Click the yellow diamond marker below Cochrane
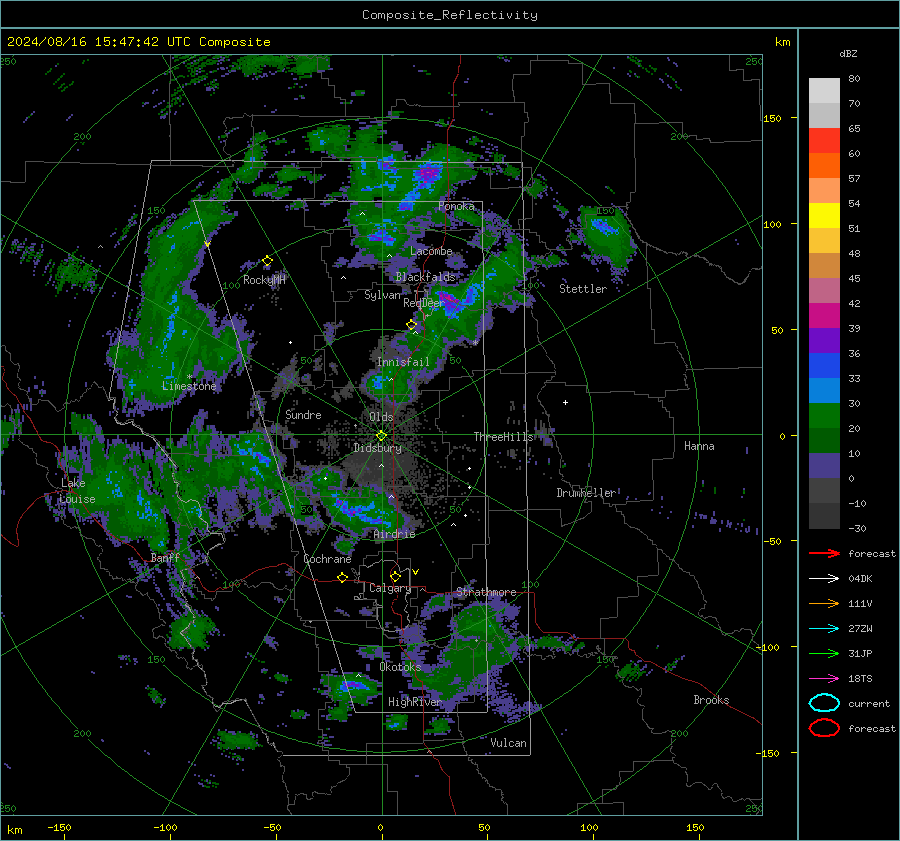900x841 pixels. pyautogui.click(x=342, y=577)
